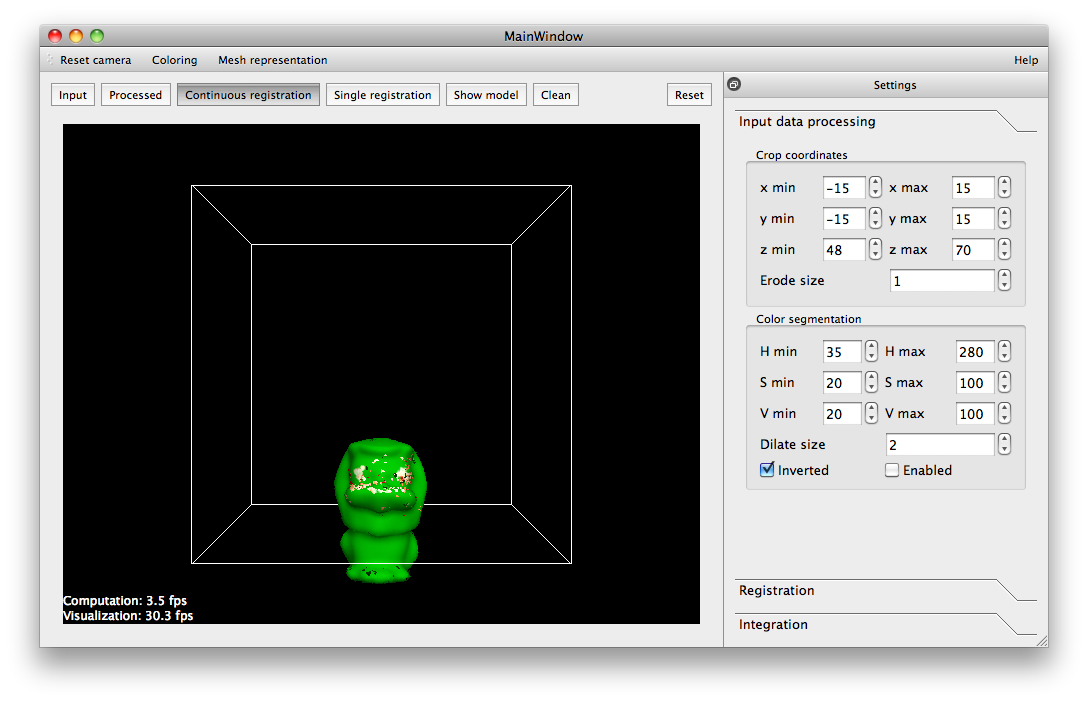Click the Computation fps readout
The image size is (1088, 702).
click(x=125, y=601)
